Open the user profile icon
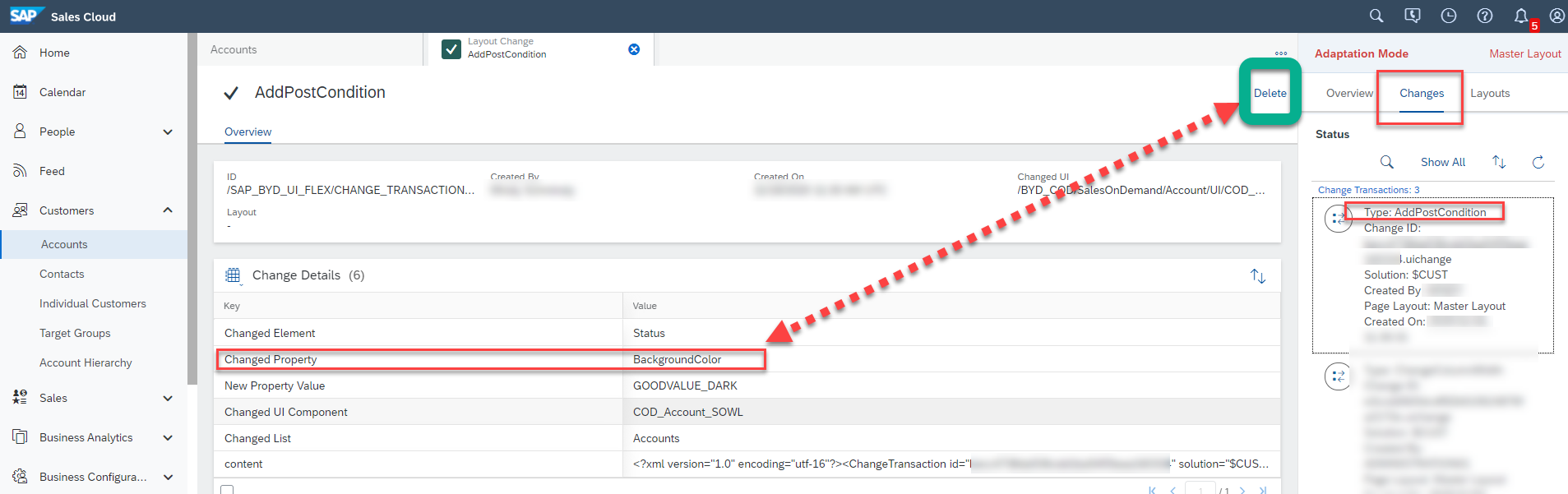1568x494 pixels. coord(1557,16)
